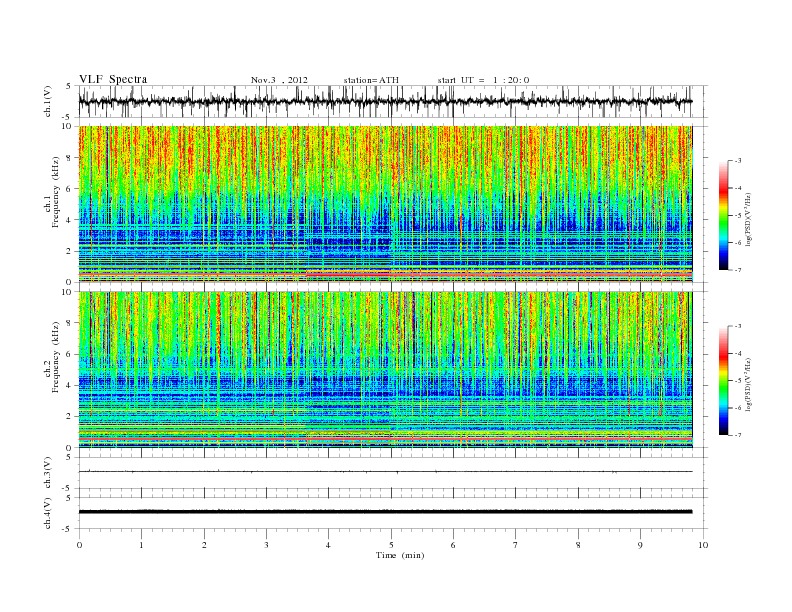
Task: Click the ch.1 spectrogram panel
Action: (x=385, y=204)
